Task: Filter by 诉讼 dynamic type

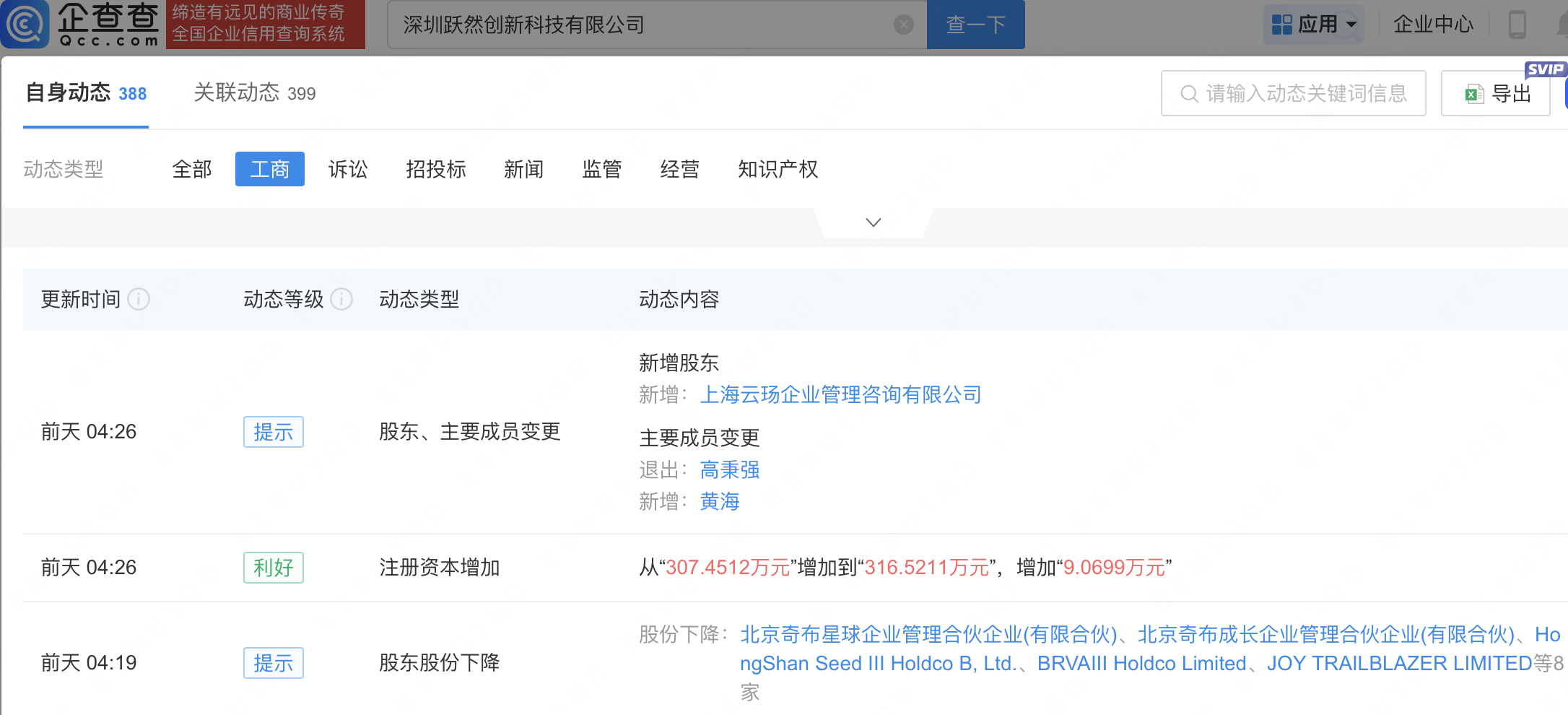Action: point(348,170)
